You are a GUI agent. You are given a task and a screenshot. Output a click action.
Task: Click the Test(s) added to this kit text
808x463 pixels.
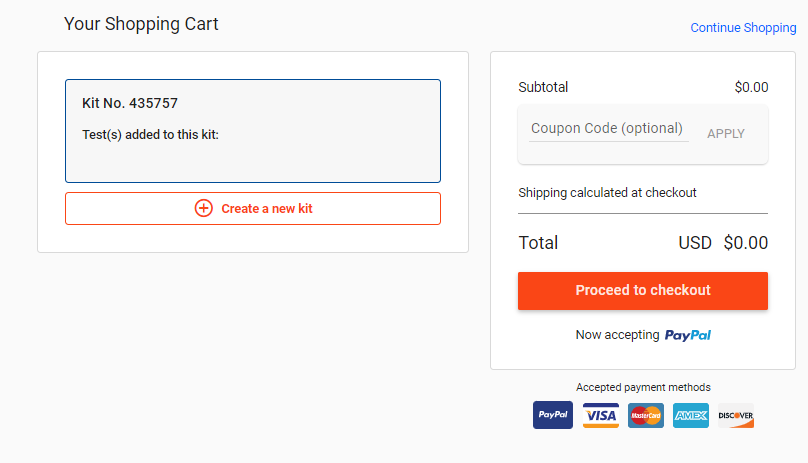(x=150, y=135)
